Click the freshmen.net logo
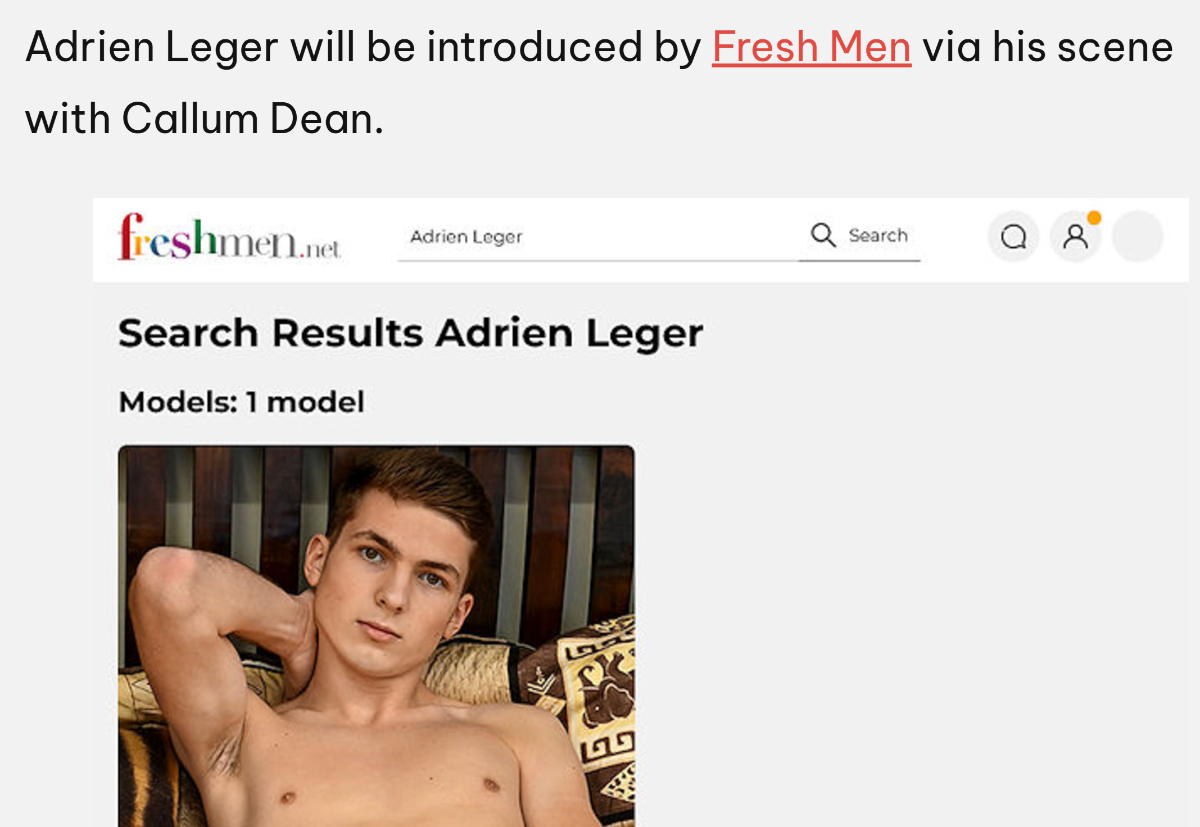Image resolution: width=1200 pixels, height=827 pixels. coord(229,237)
